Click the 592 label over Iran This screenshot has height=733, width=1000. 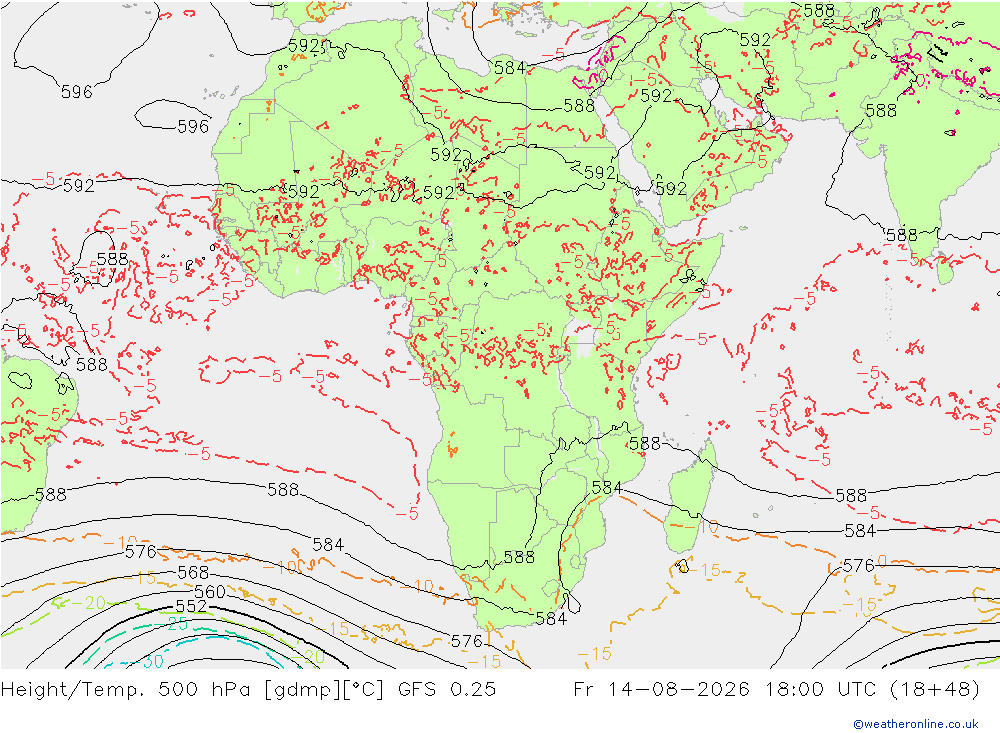pos(756,40)
